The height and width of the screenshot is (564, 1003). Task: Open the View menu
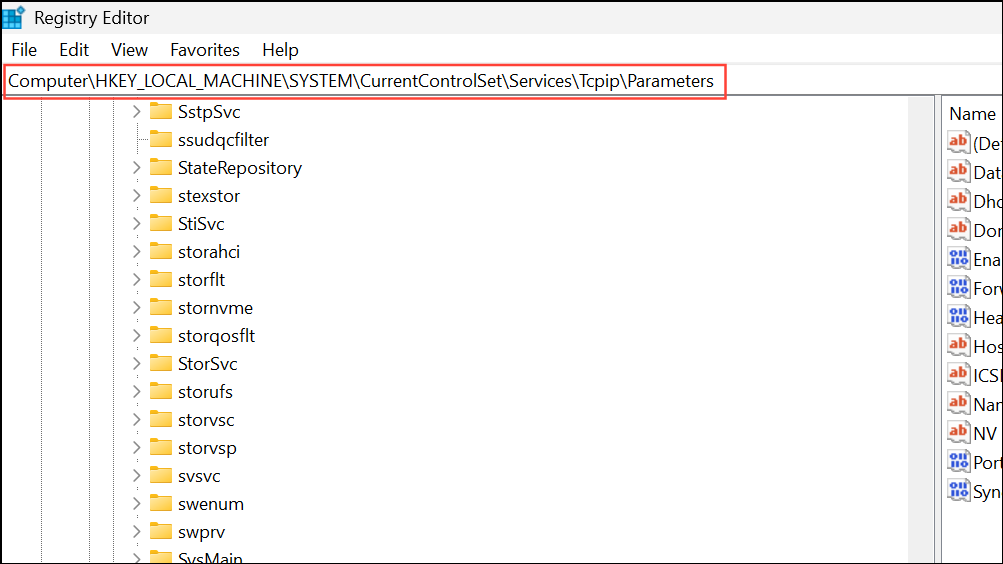[x=129, y=50]
